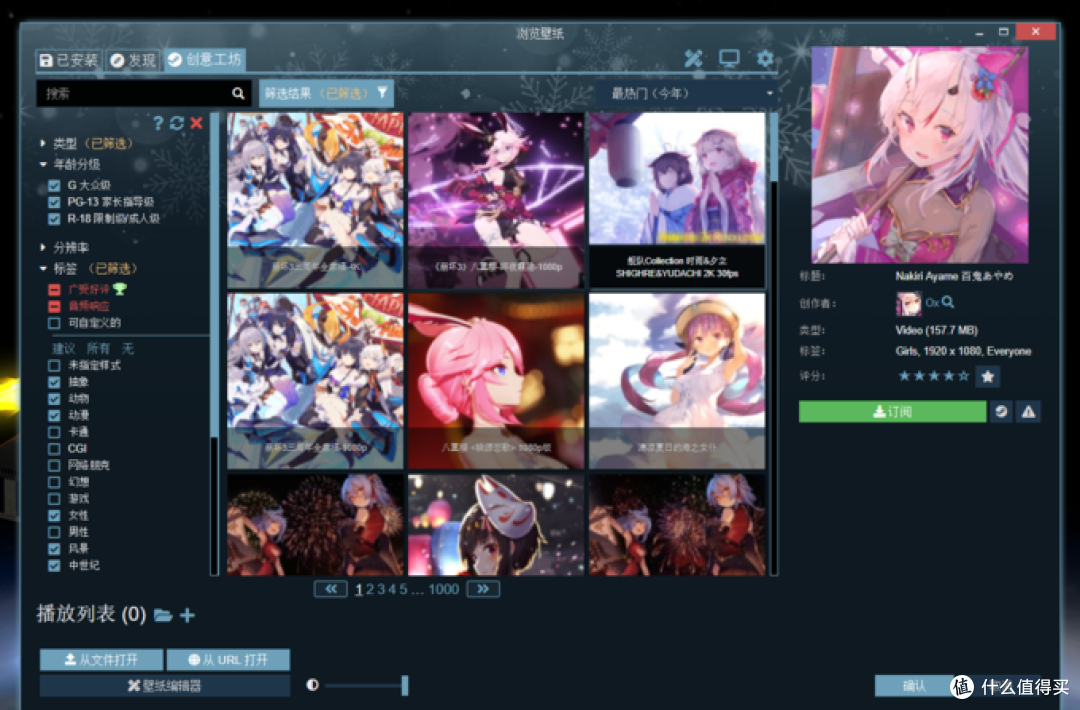Screen dimensions: 1080x710
Task: Report wallpaper with the warning triangle icon
Action: (1028, 412)
